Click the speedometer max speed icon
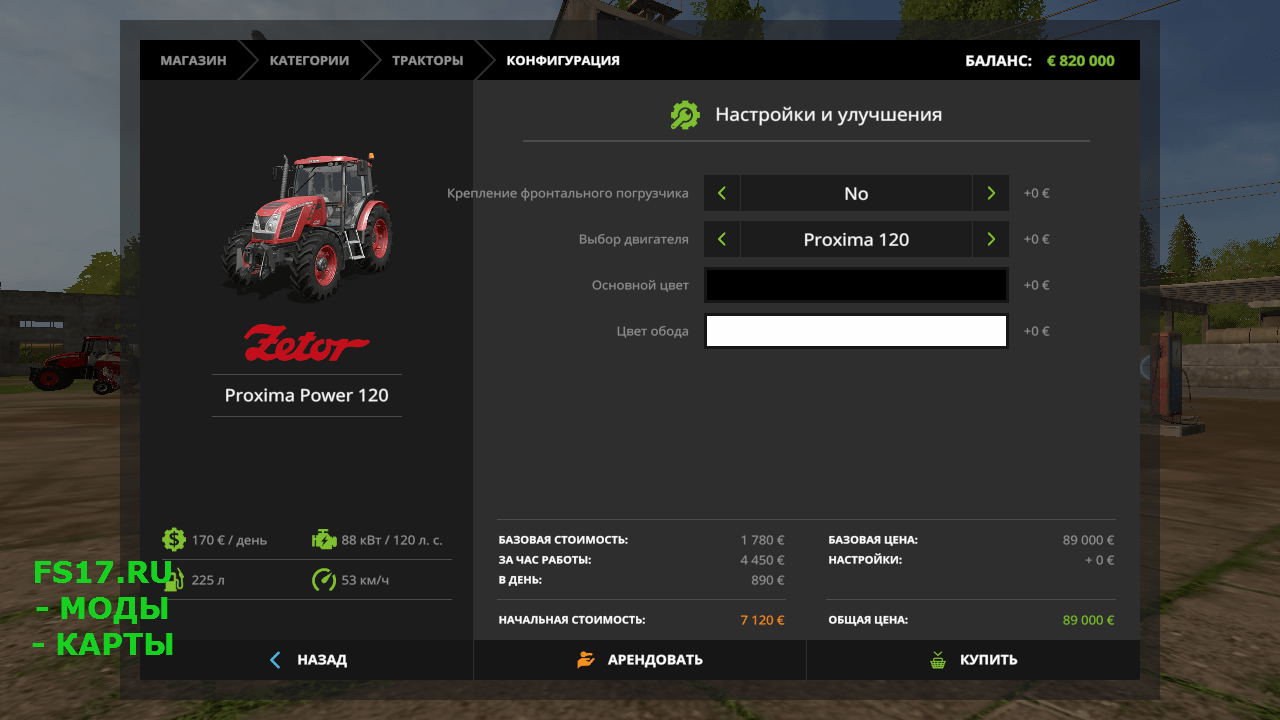This screenshot has height=720, width=1280. 324,580
